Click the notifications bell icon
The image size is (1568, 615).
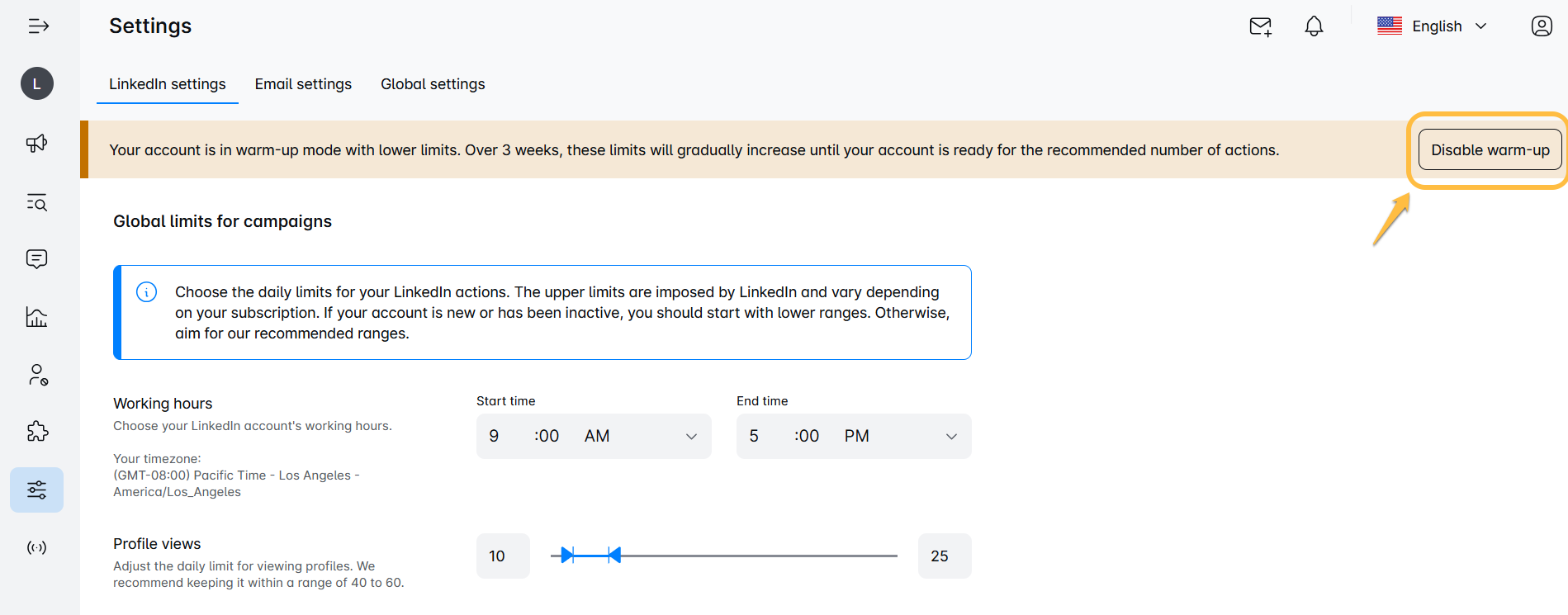[x=1314, y=26]
